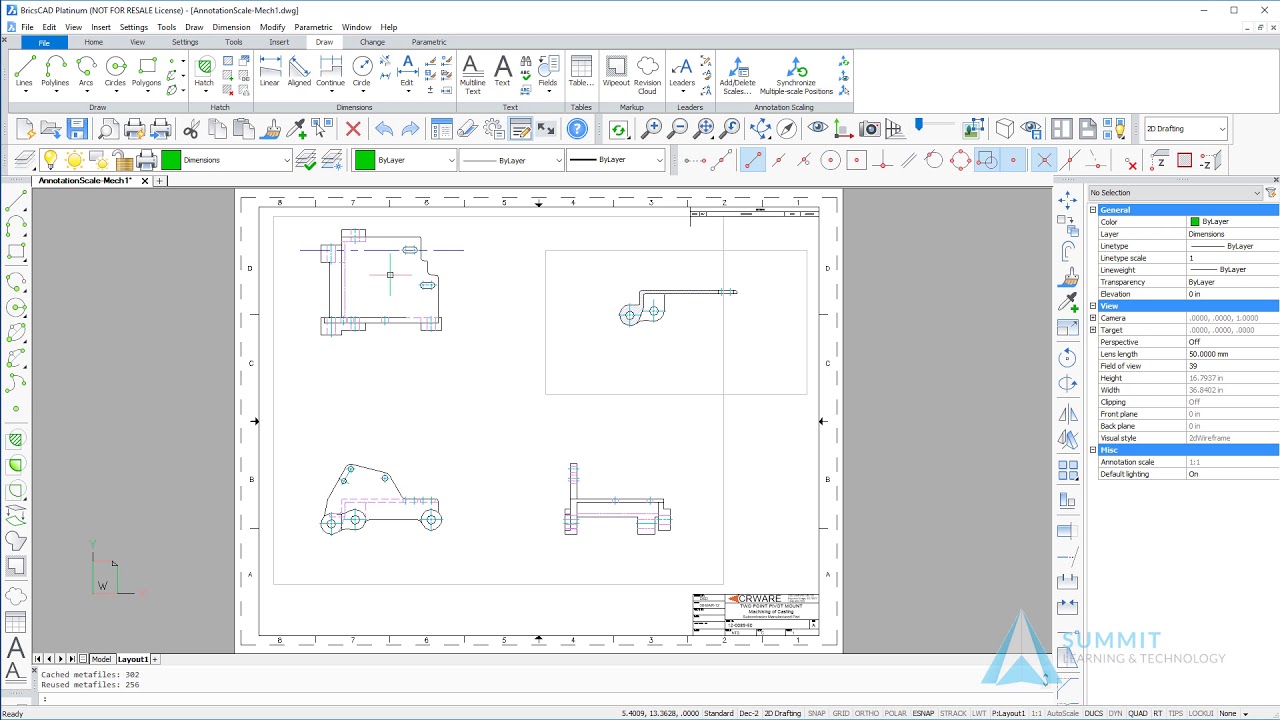
Task: Choose Linear dimension tool
Action: (270, 71)
